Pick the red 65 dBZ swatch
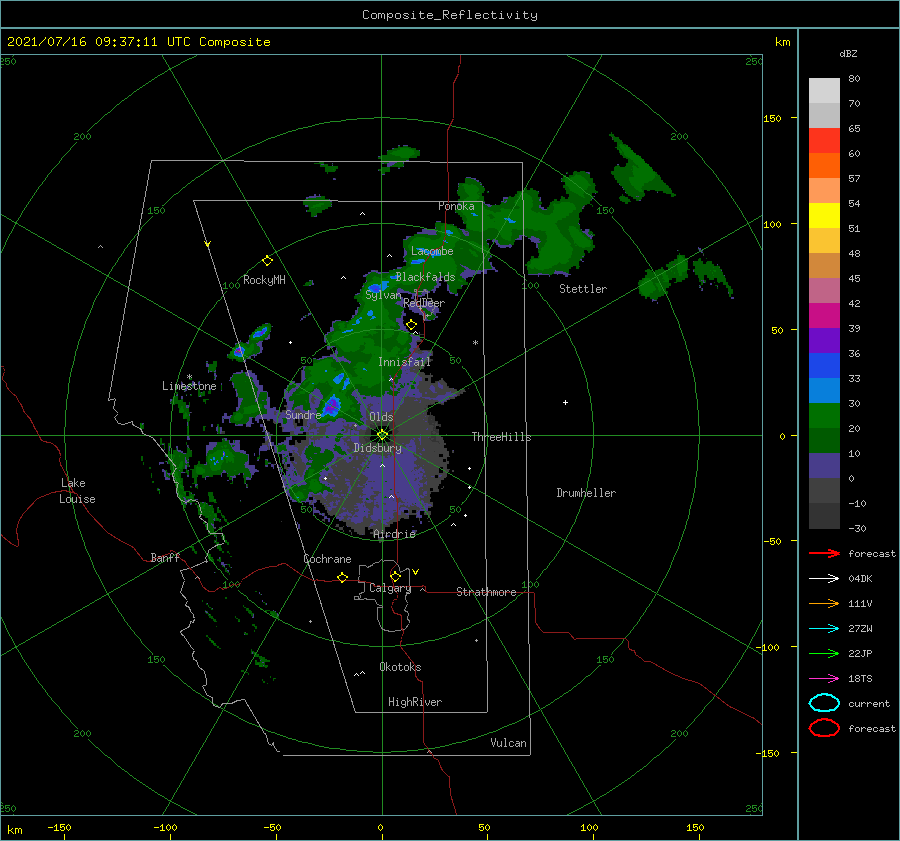This screenshot has width=900, height=841. 824,141
